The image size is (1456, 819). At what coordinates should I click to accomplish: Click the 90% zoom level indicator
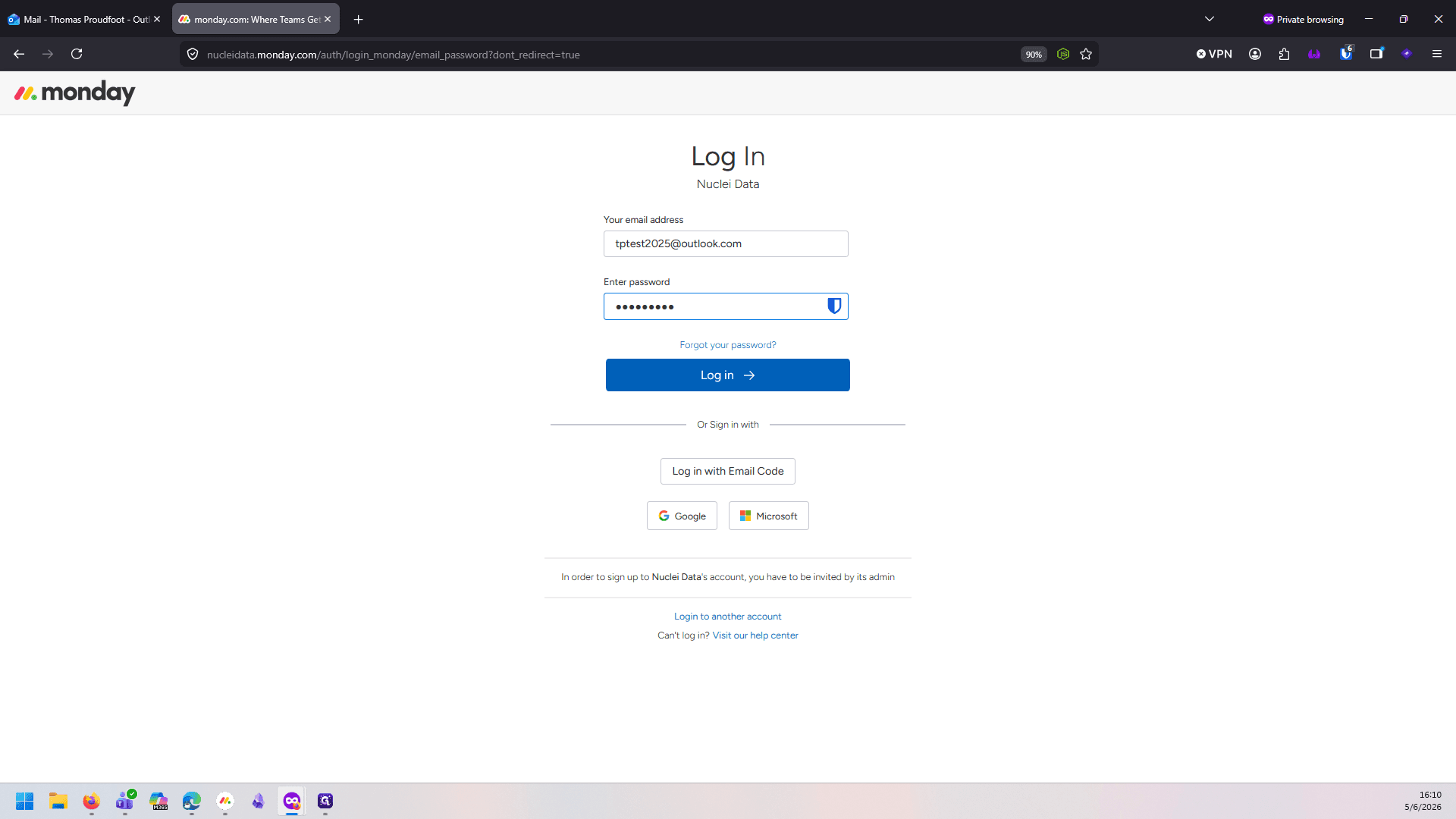1034,55
